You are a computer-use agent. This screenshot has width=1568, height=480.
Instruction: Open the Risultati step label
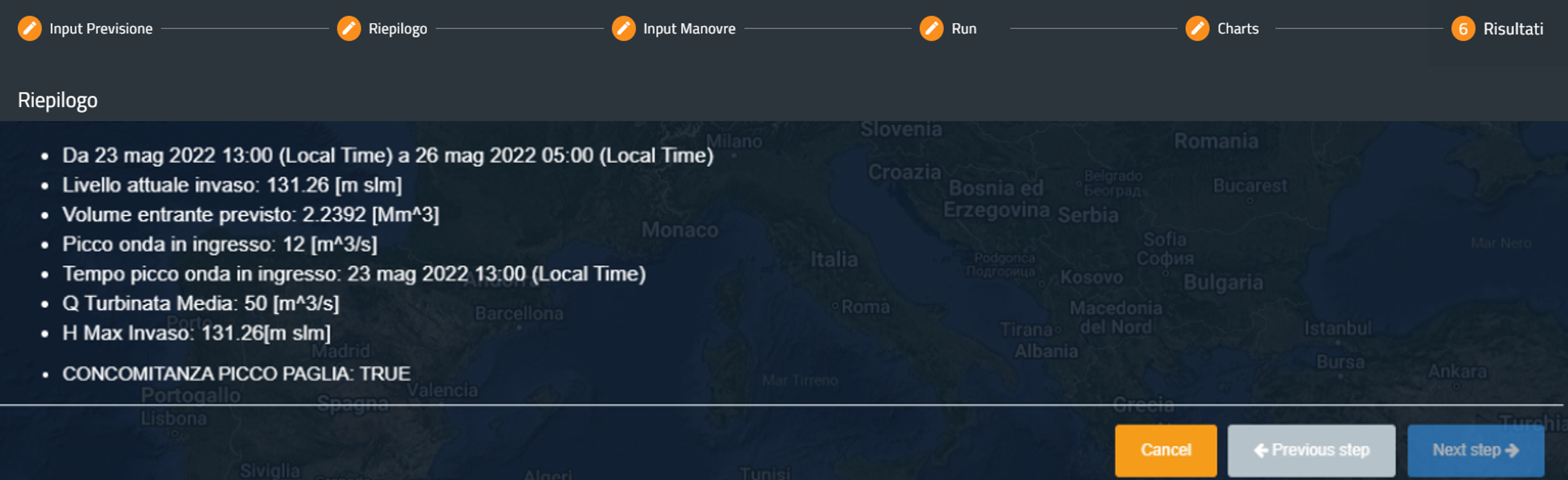(1513, 28)
